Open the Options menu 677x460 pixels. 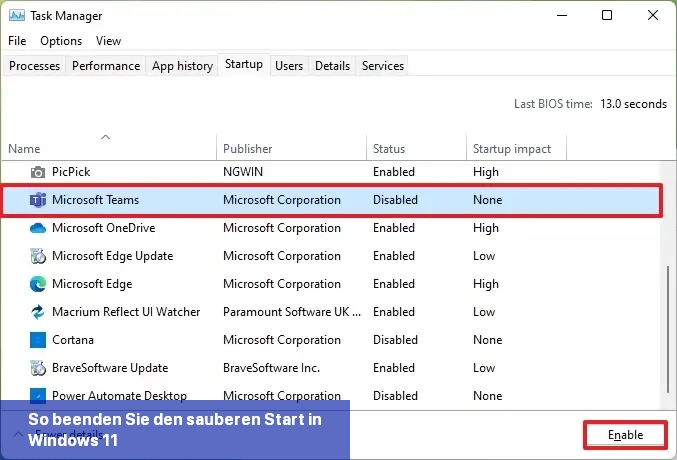click(61, 41)
